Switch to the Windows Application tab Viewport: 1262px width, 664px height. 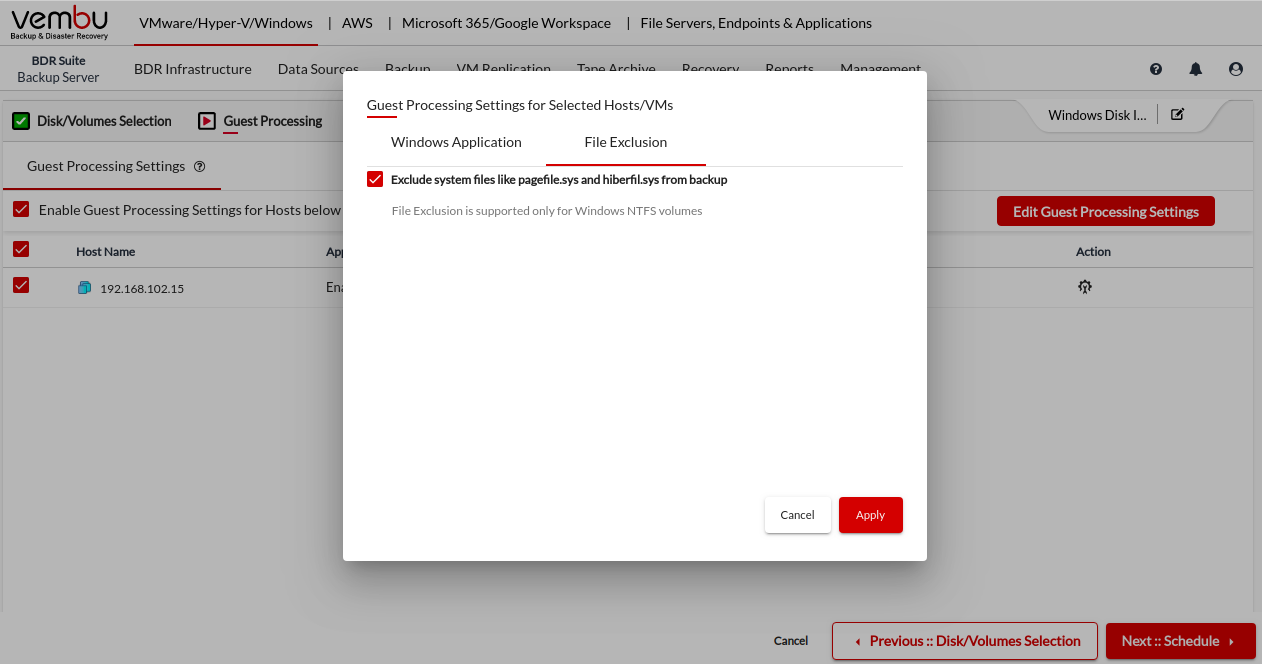[x=456, y=142]
